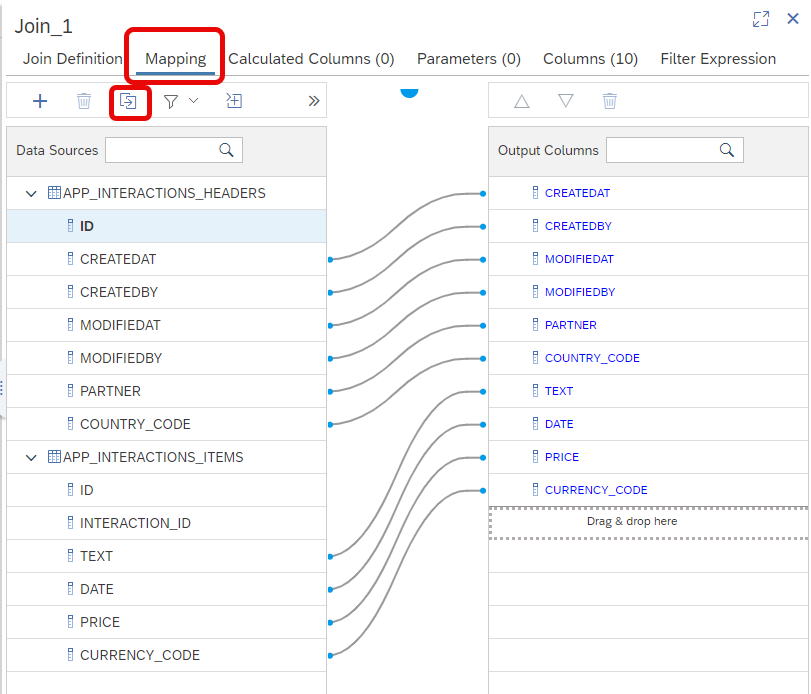Select TEXT source column
The width and height of the screenshot is (811, 694).
coord(167,556)
